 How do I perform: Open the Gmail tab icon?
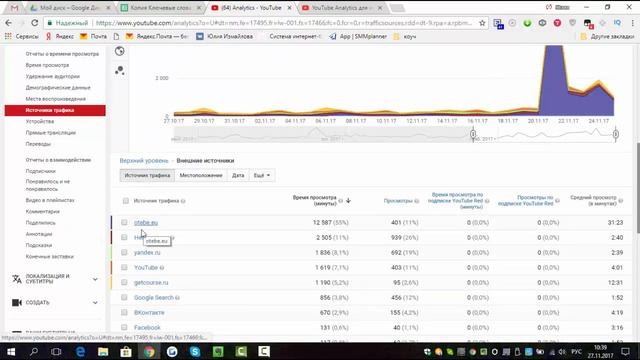14,8
